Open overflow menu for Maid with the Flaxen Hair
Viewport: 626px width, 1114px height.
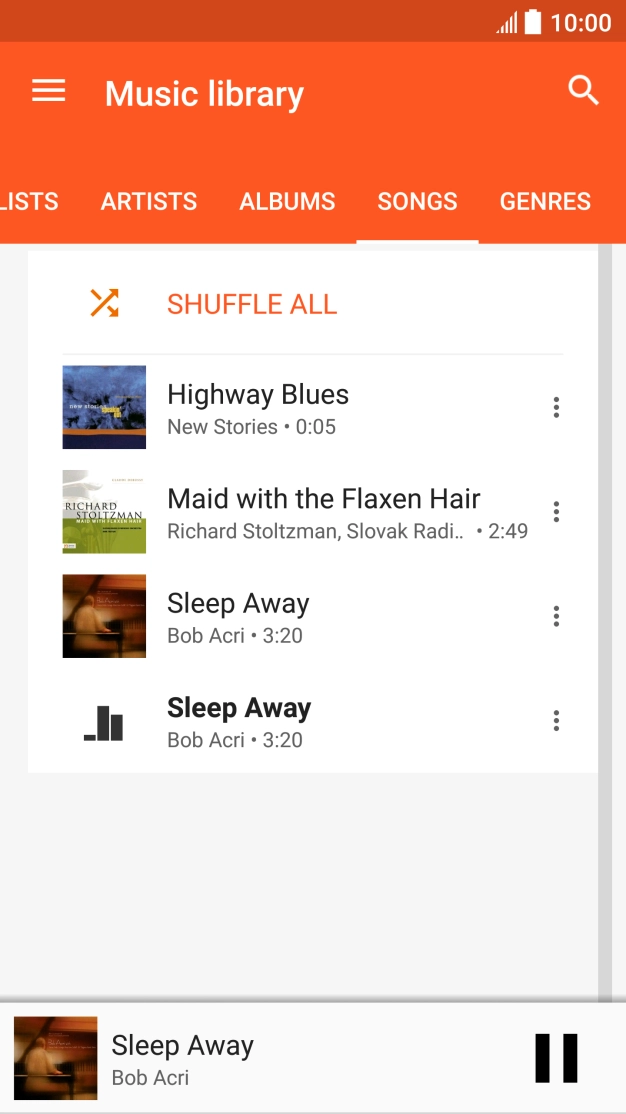pyautogui.click(x=556, y=512)
